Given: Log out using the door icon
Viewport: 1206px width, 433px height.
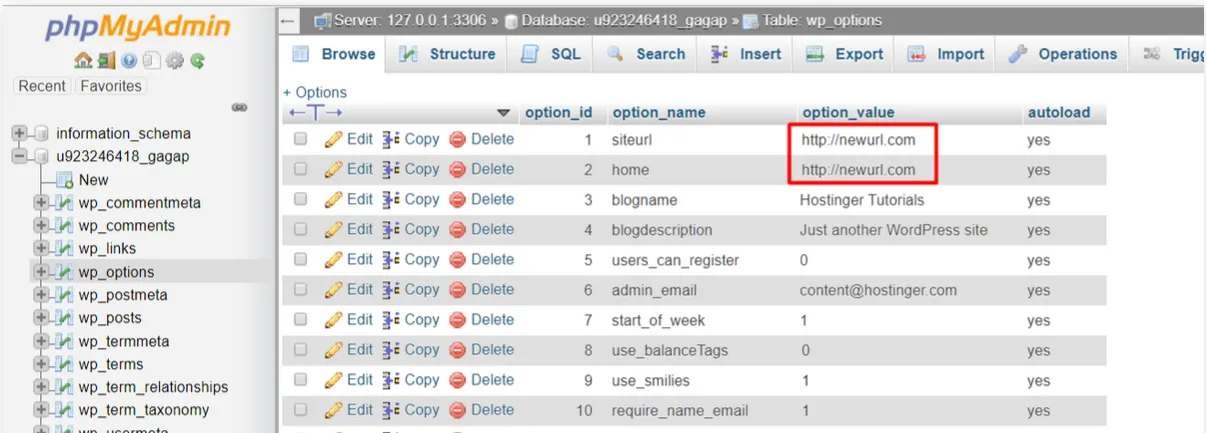Looking at the screenshot, I should click(x=106, y=62).
